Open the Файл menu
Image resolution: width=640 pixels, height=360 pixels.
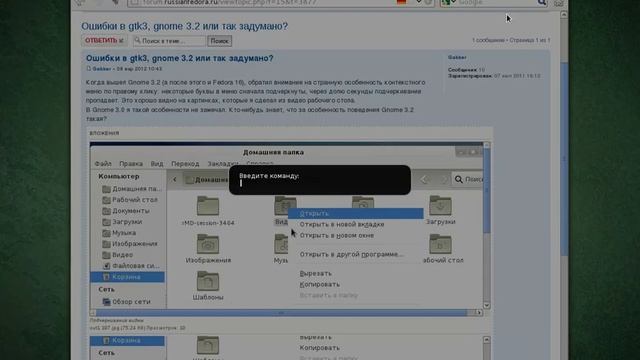pyautogui.click(x=103, y=164)
